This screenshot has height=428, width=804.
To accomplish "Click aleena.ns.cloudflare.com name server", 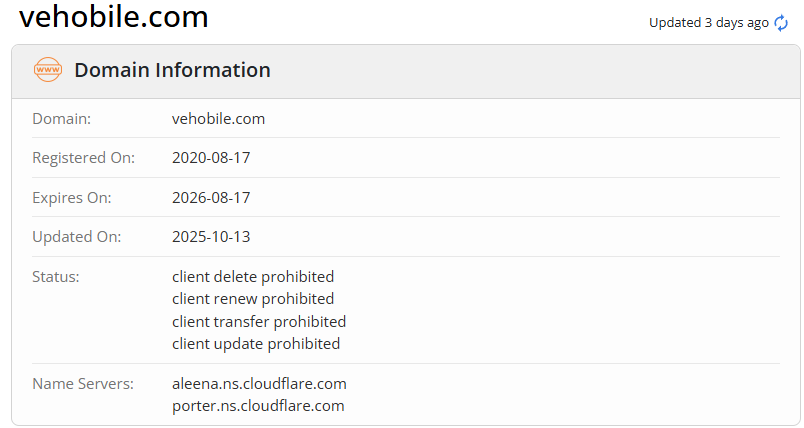I will click(x=259, y=383).
